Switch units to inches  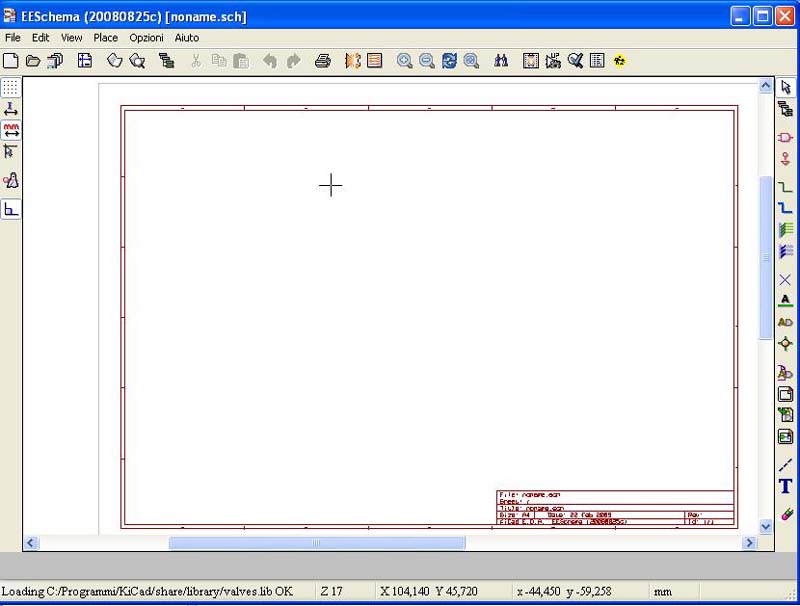[x=11, y=109]
